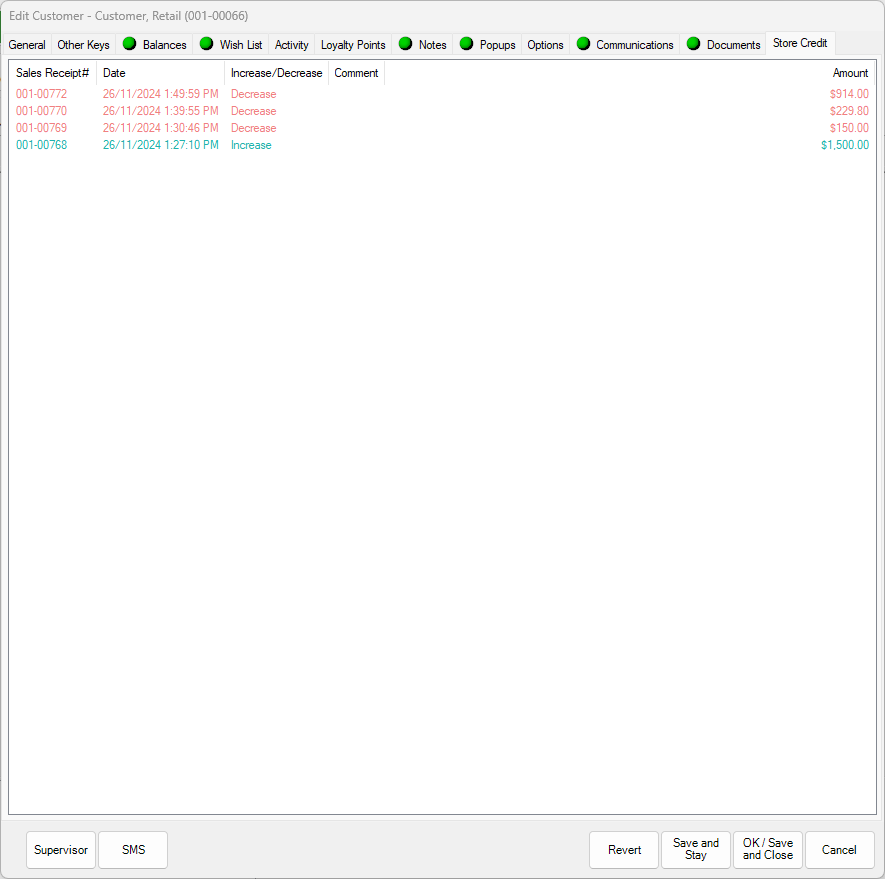Open the Loyalty Points tab
This screenshot has height=879, width=885.
(352, 44)
